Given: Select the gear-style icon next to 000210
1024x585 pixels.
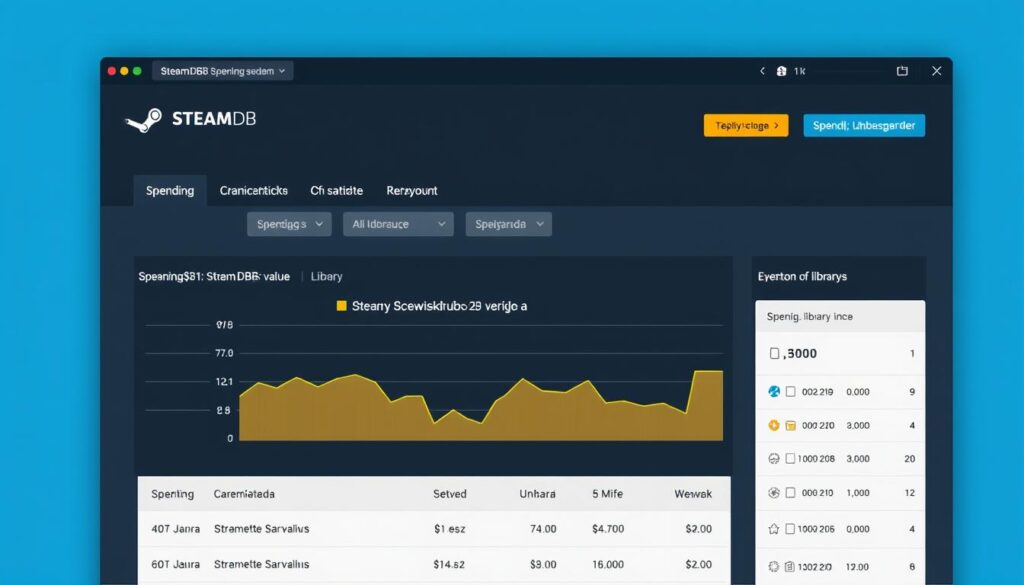Looking at the screenshot, I should (772, 492).
